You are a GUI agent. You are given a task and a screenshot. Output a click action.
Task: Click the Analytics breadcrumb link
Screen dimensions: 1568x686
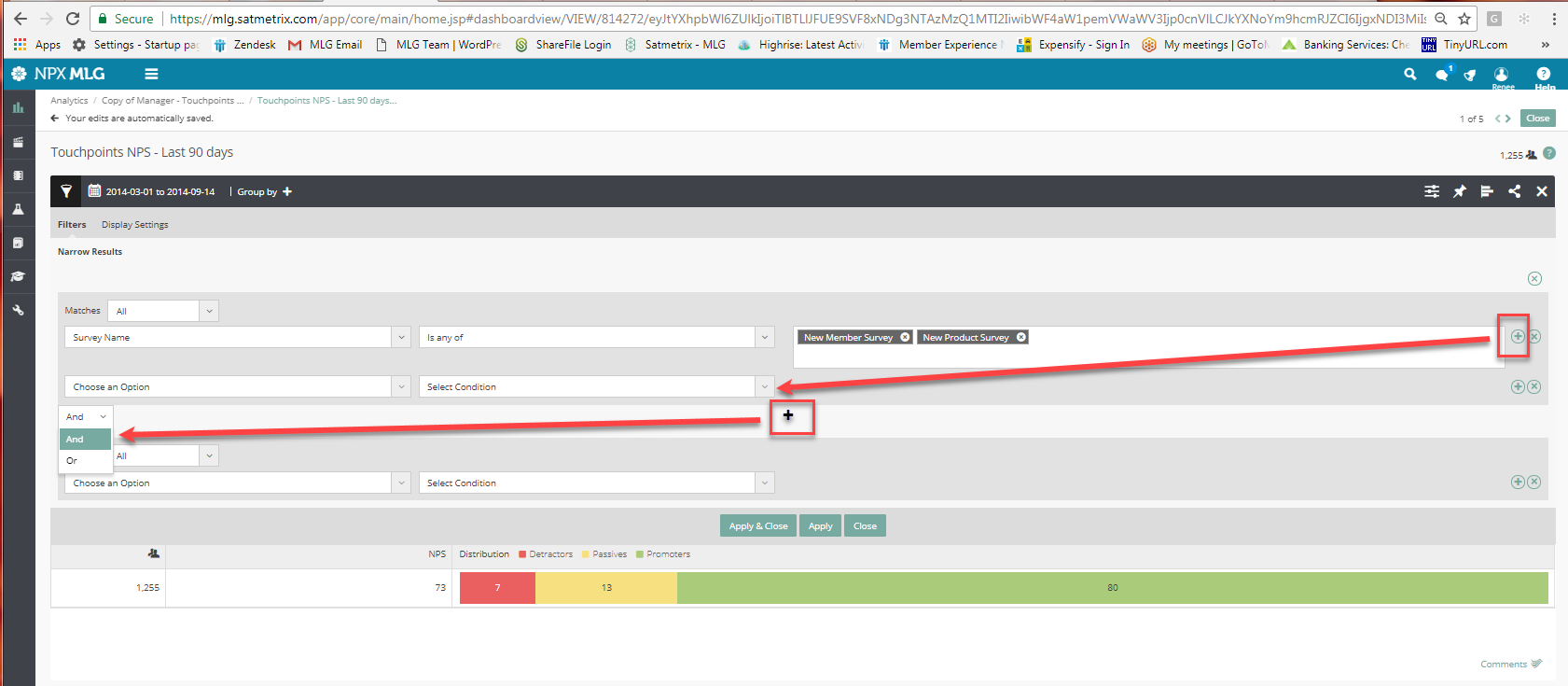[x=69, y=101]
